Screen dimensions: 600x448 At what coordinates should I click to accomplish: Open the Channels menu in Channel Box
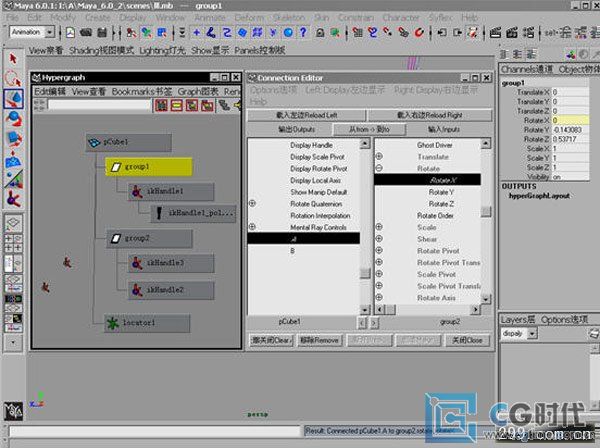pyautogui.click(x=527, y=70)
